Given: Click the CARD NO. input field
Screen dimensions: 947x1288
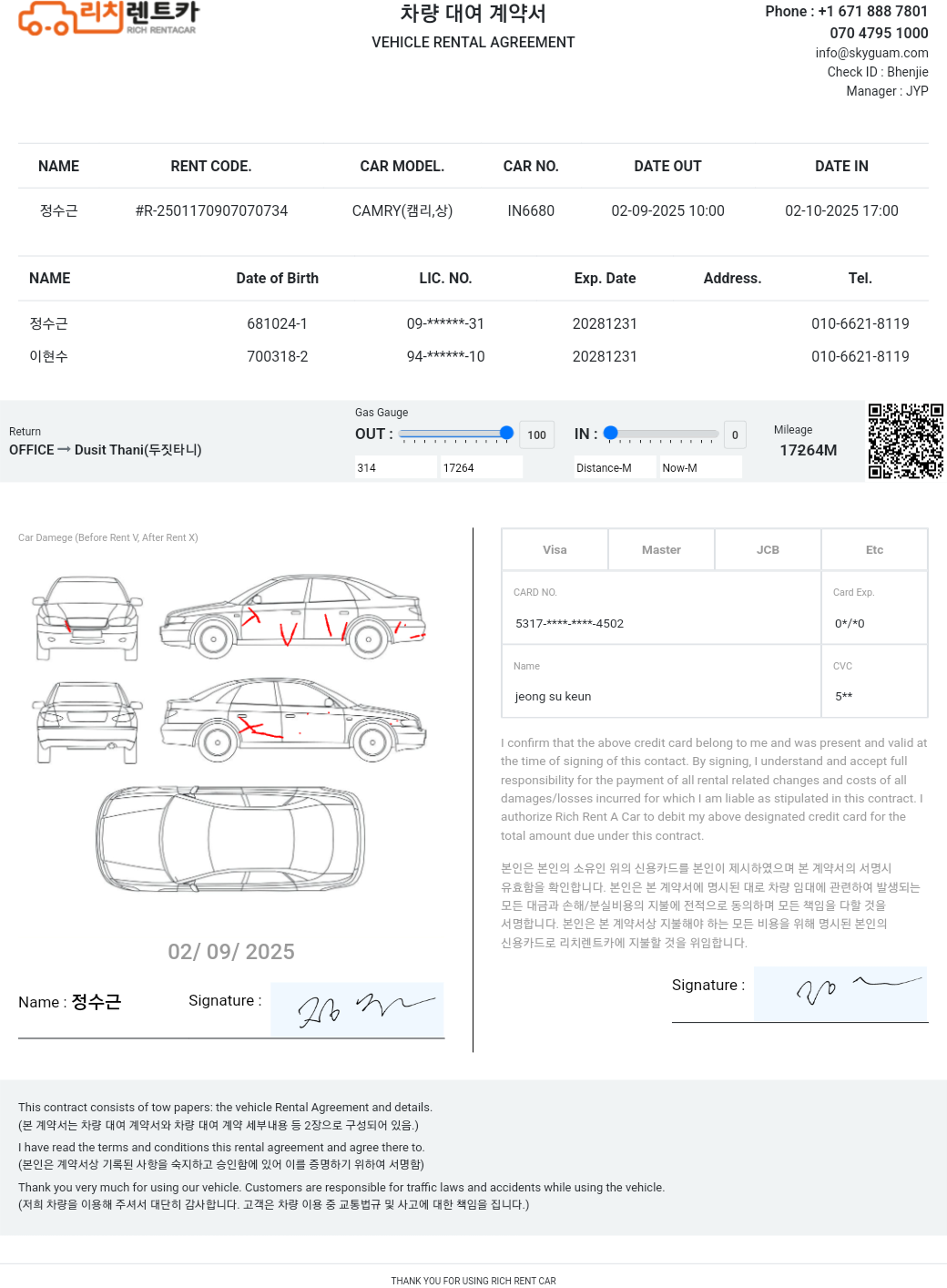Looking at the screenshot, I should click(661, 623).
